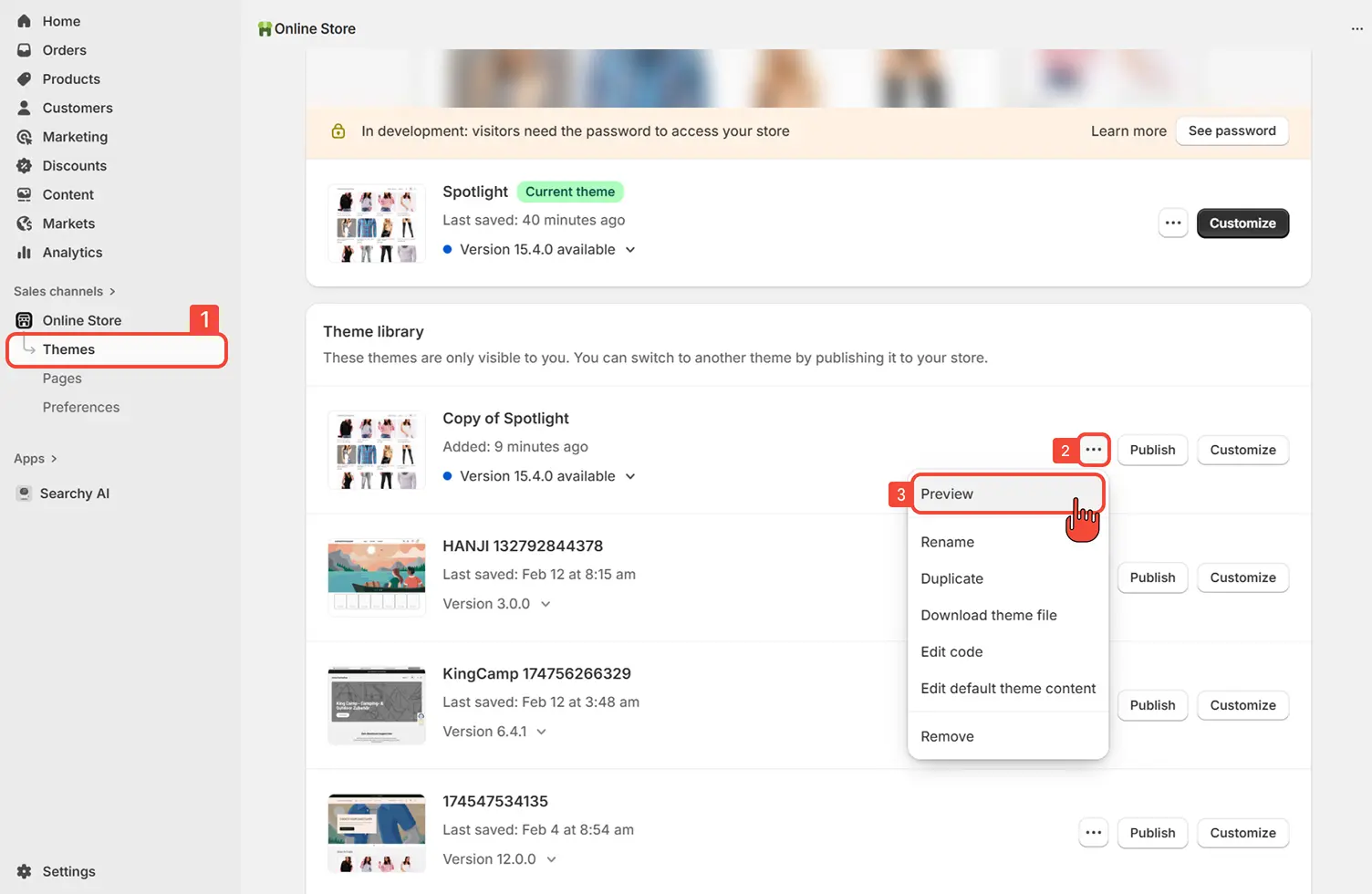Expand the Sales channels chevron
This screenshot has width=1372, height=894.
pyautogui.click(x=112, y=291)
